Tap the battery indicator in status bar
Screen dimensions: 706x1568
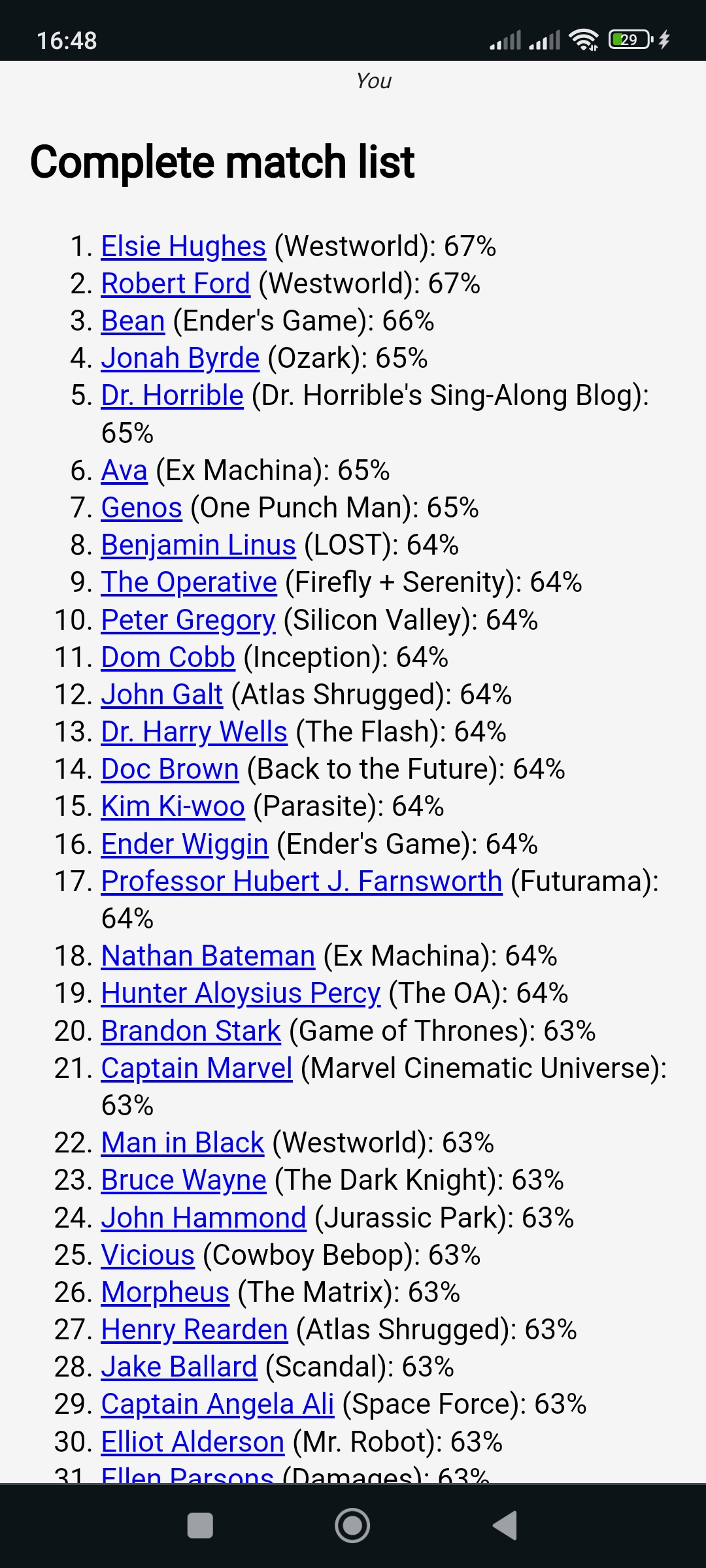point(630,40)
